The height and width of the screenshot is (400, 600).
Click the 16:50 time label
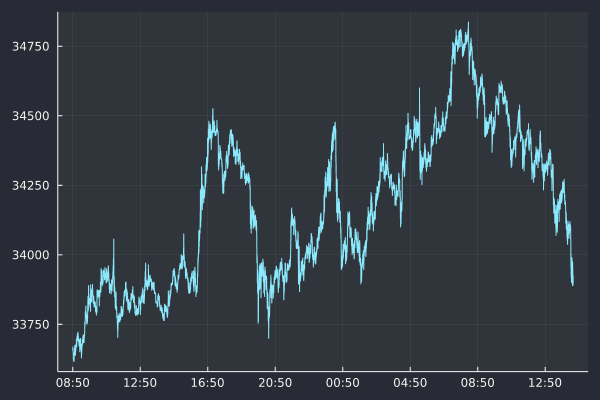pos(208,383)
